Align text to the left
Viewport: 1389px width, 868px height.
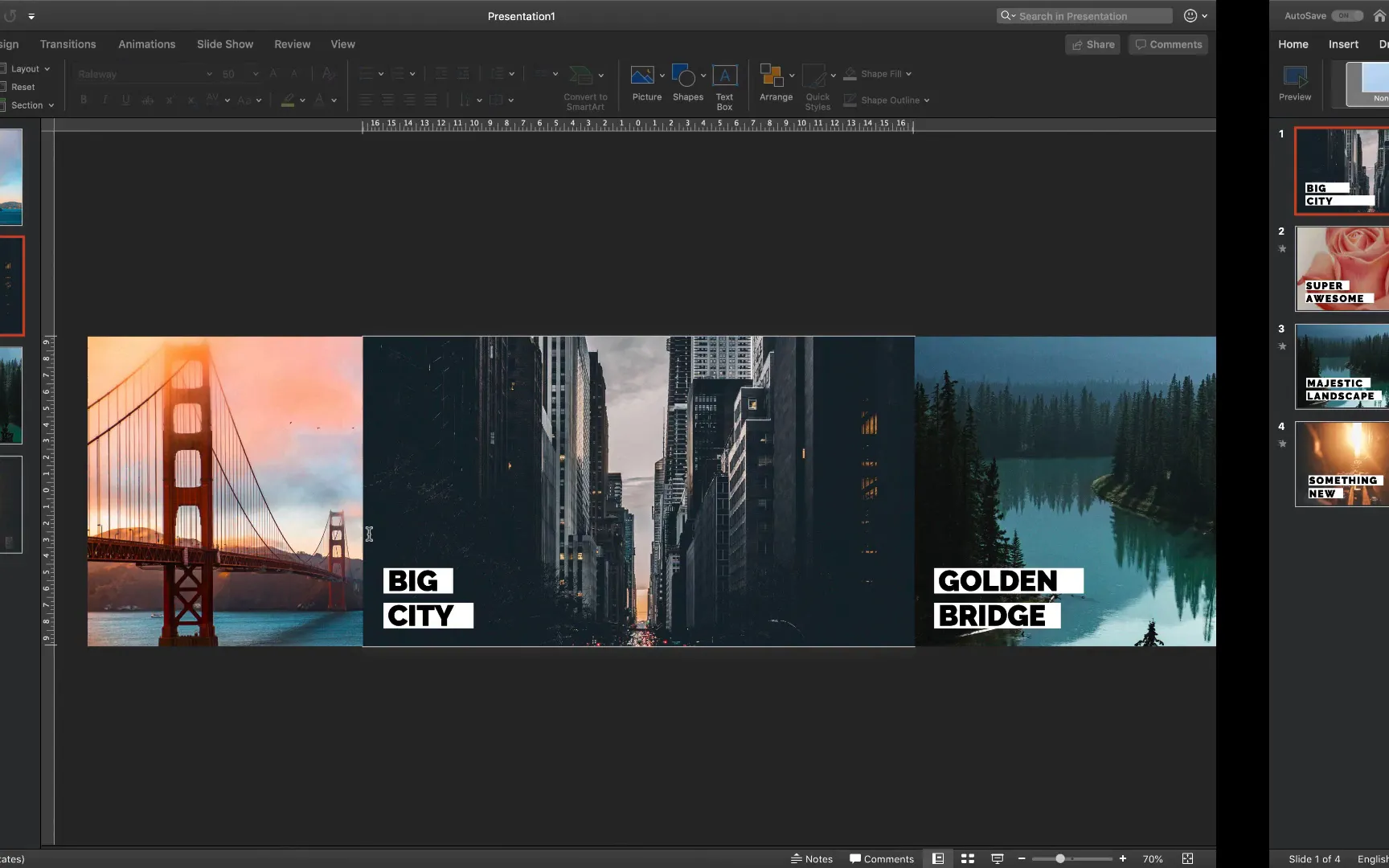pos(366,100)
